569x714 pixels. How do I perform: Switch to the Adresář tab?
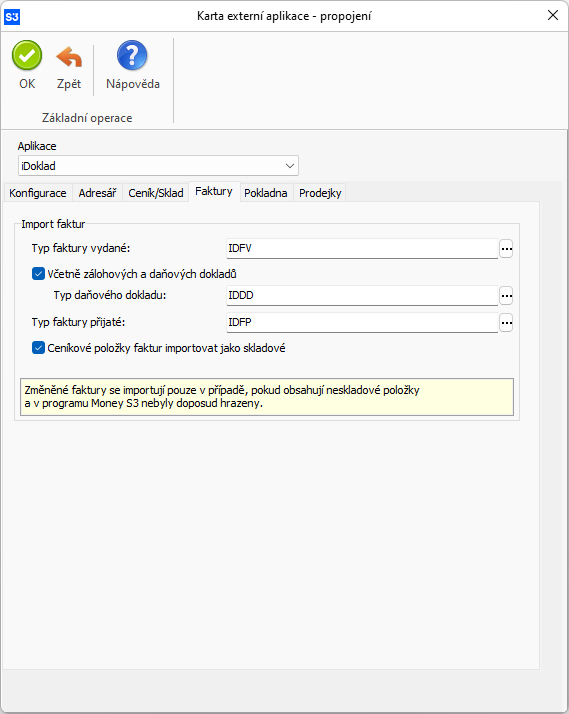point(97,193)
